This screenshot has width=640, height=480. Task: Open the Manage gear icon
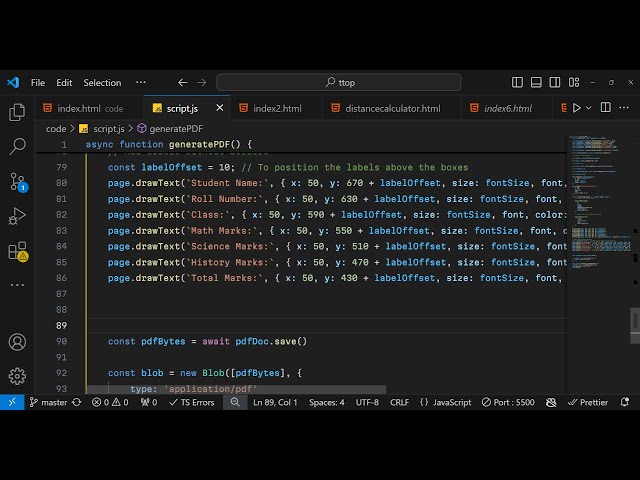click(x=17, y=376)
